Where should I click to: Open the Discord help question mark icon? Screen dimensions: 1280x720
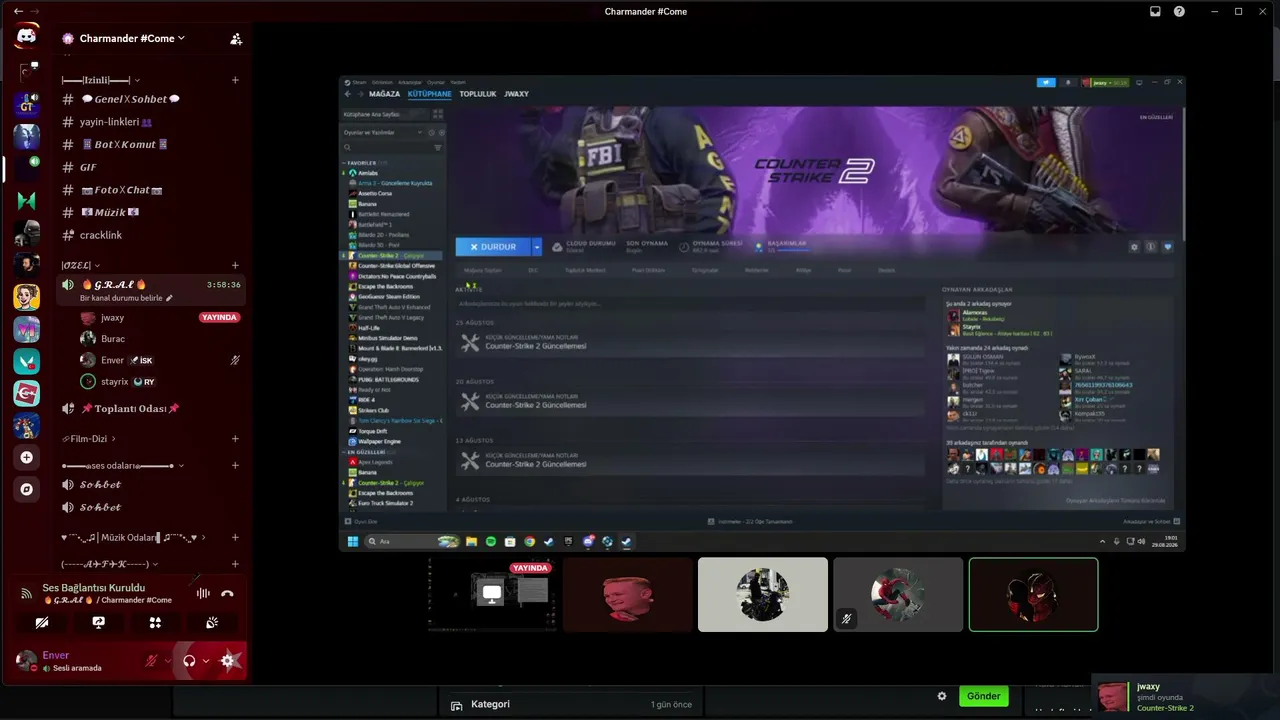coord(1179,11)
